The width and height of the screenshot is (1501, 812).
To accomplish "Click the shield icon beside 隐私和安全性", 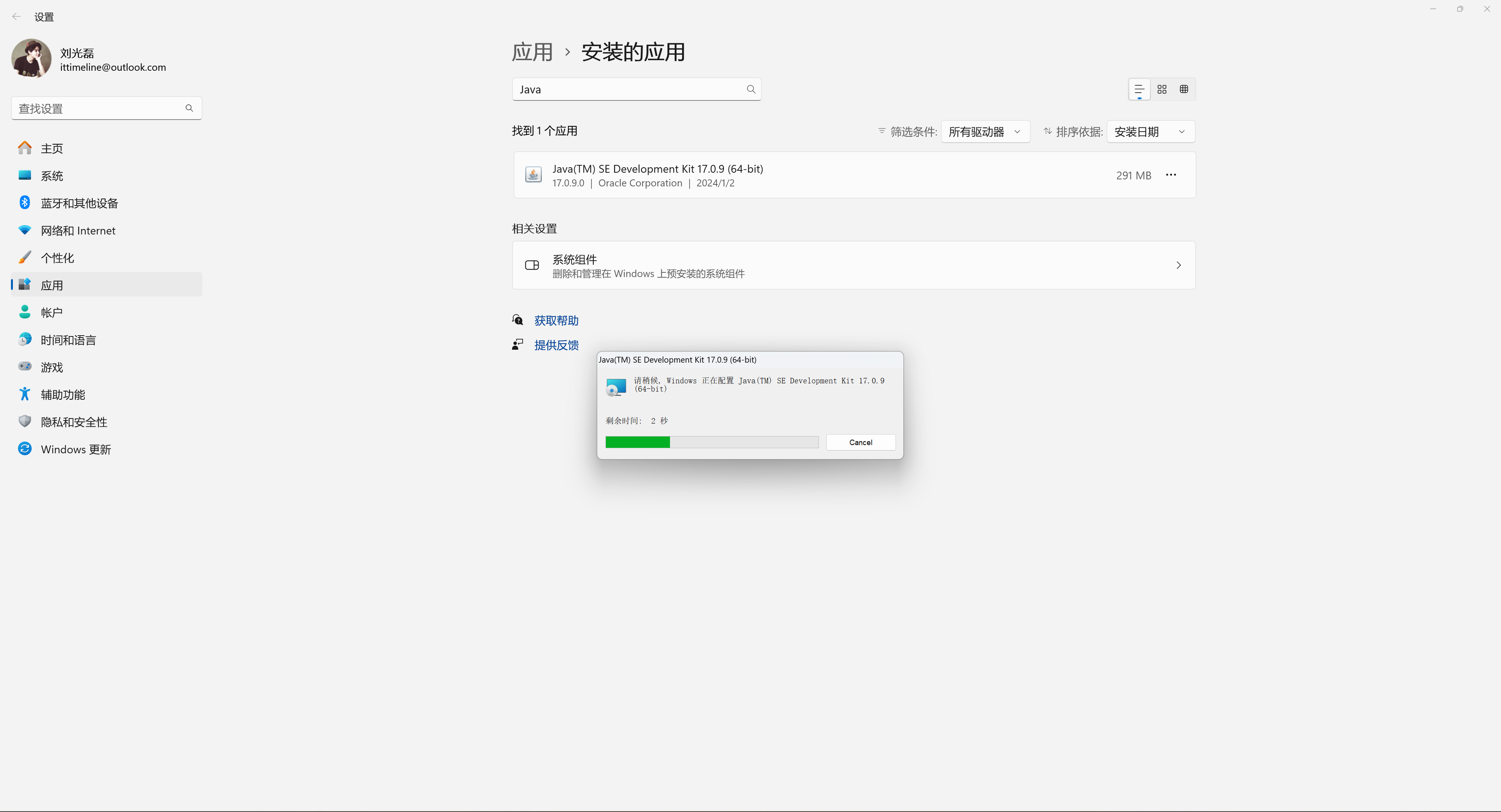I will (x=25, y=422).
